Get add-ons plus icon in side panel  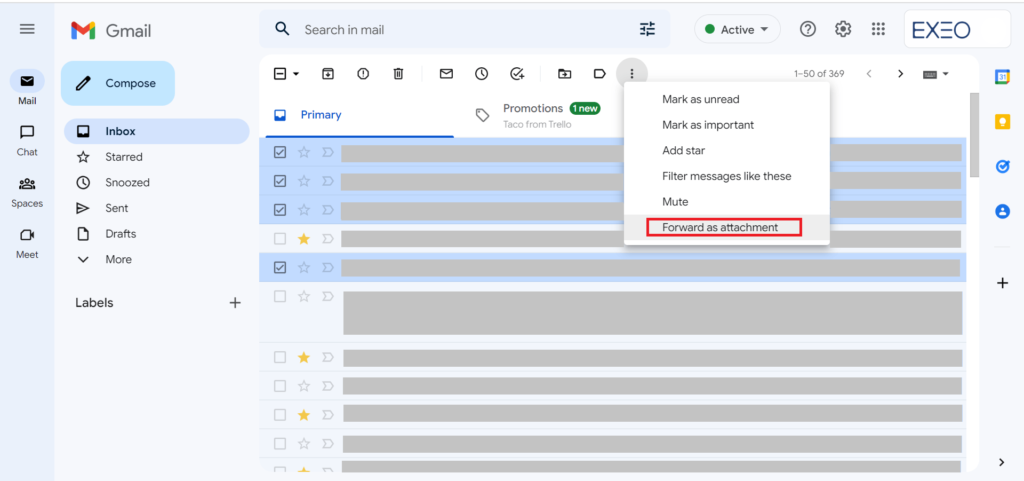[1003, 283]
